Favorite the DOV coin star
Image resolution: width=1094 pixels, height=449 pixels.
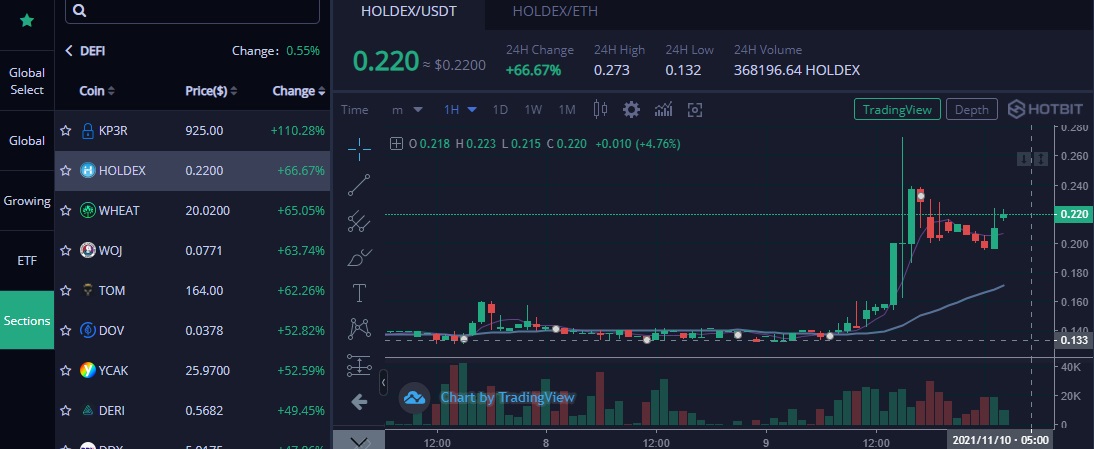tap(66, 330)
